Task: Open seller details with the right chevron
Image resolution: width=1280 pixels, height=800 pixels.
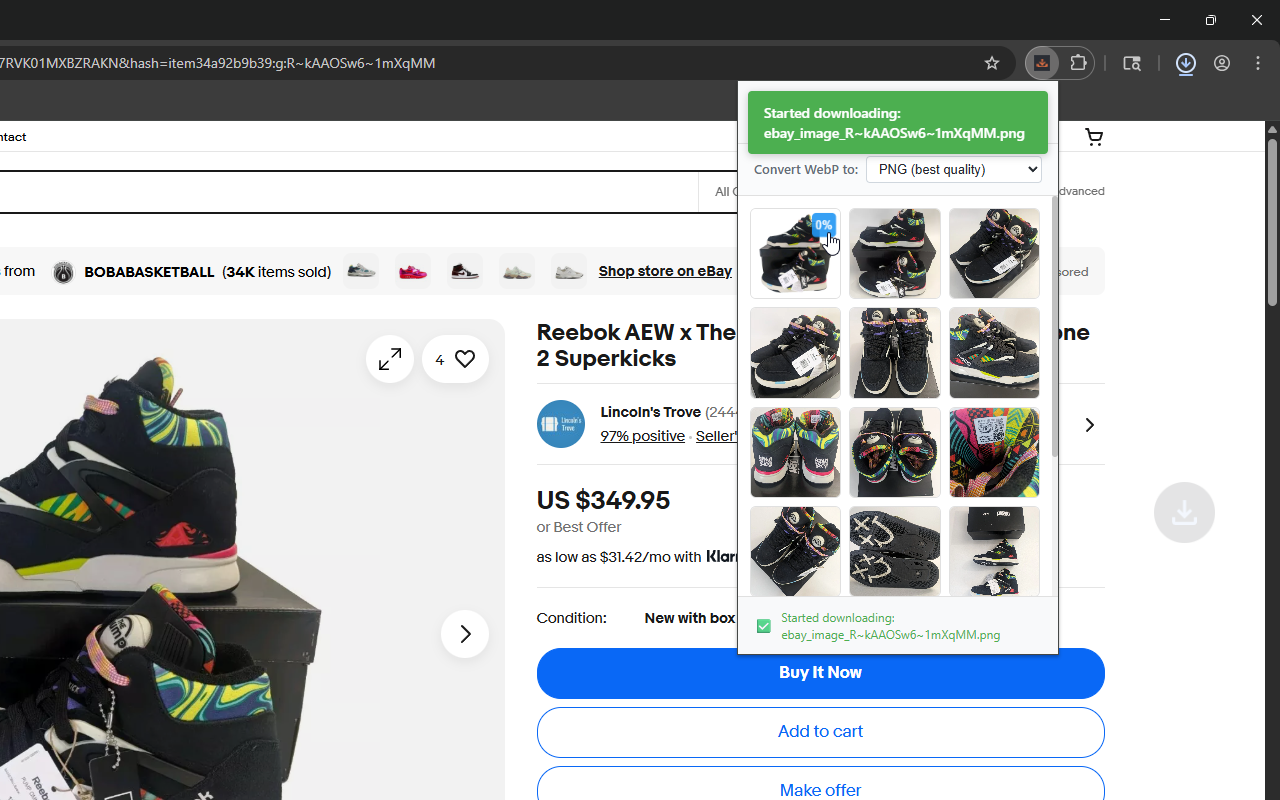Action: pyautogui.click(x=1090, y=425)
